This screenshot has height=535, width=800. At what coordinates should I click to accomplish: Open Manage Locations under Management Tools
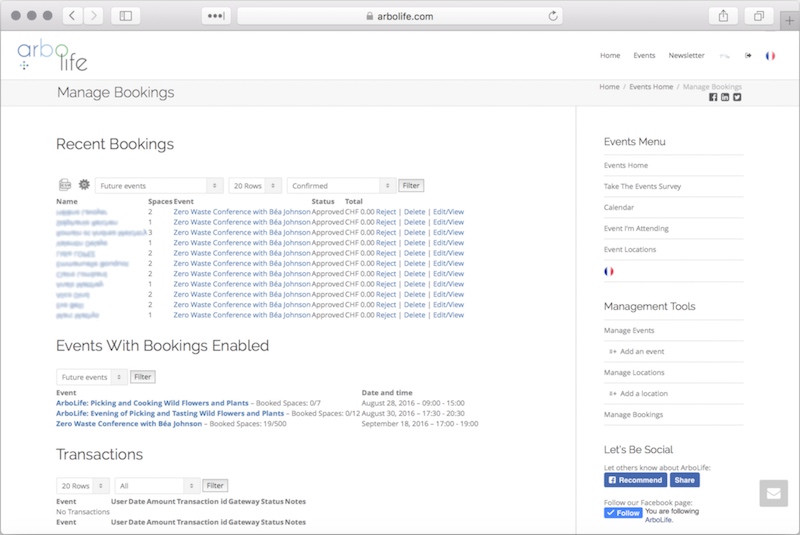634,372
